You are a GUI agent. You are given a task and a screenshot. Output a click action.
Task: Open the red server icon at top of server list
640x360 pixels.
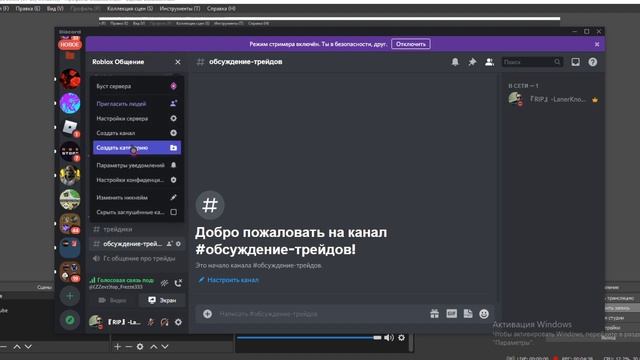(x=70, y=79)
